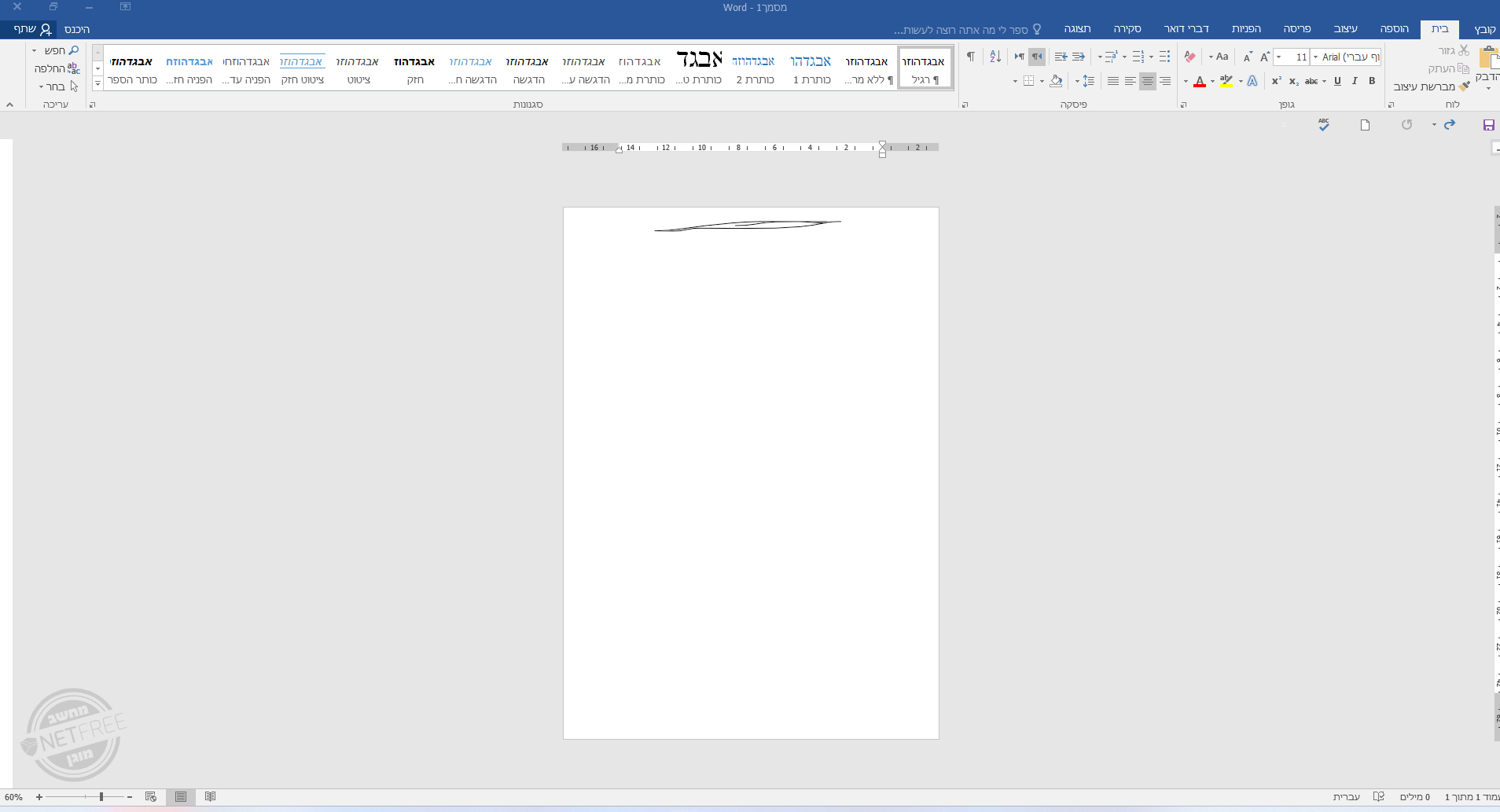This screenshot has width=1500, height=812.
Task: Open Arial font name dropdown
Action: pos(1315,57)
